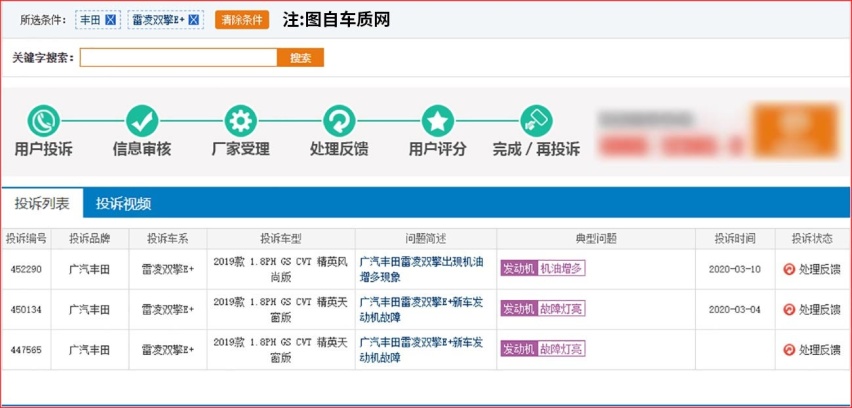The width and height of the screenshot is (852, 408).
Task: Click the 机油增多 tag
Action: coord(561,268)
